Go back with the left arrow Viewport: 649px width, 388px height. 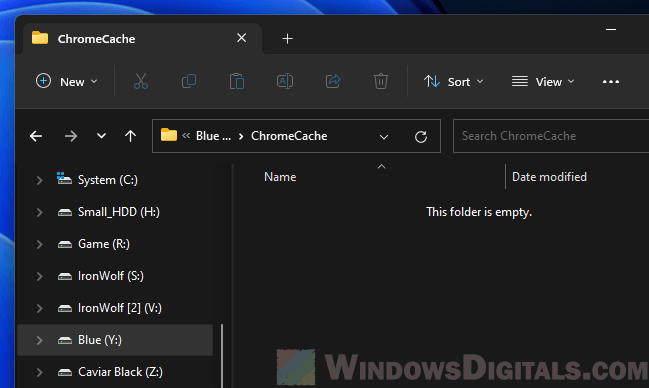[x=36, y=136]
